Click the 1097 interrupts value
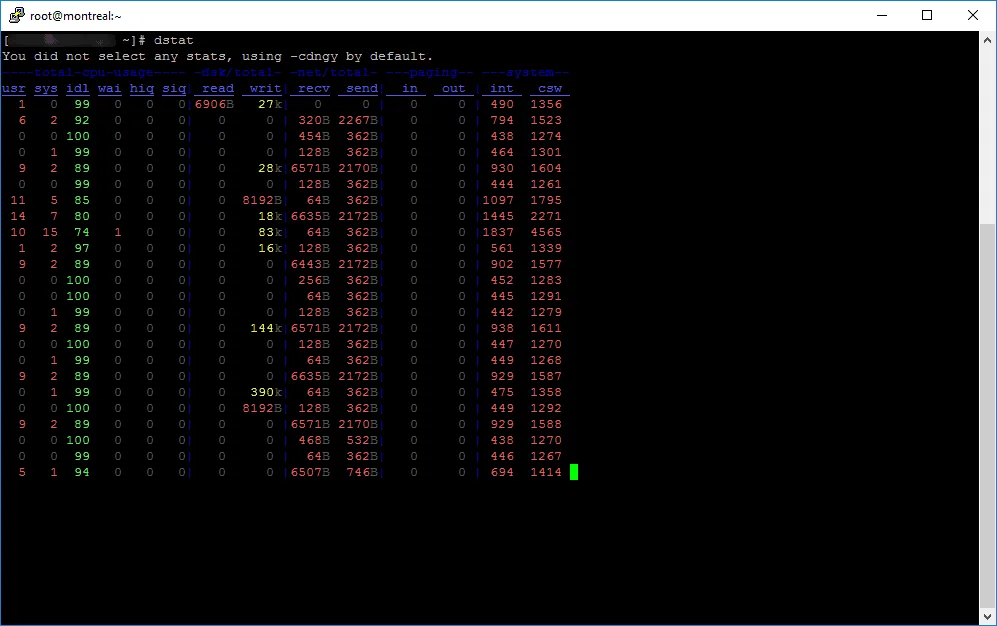 [x=498, y=200]
